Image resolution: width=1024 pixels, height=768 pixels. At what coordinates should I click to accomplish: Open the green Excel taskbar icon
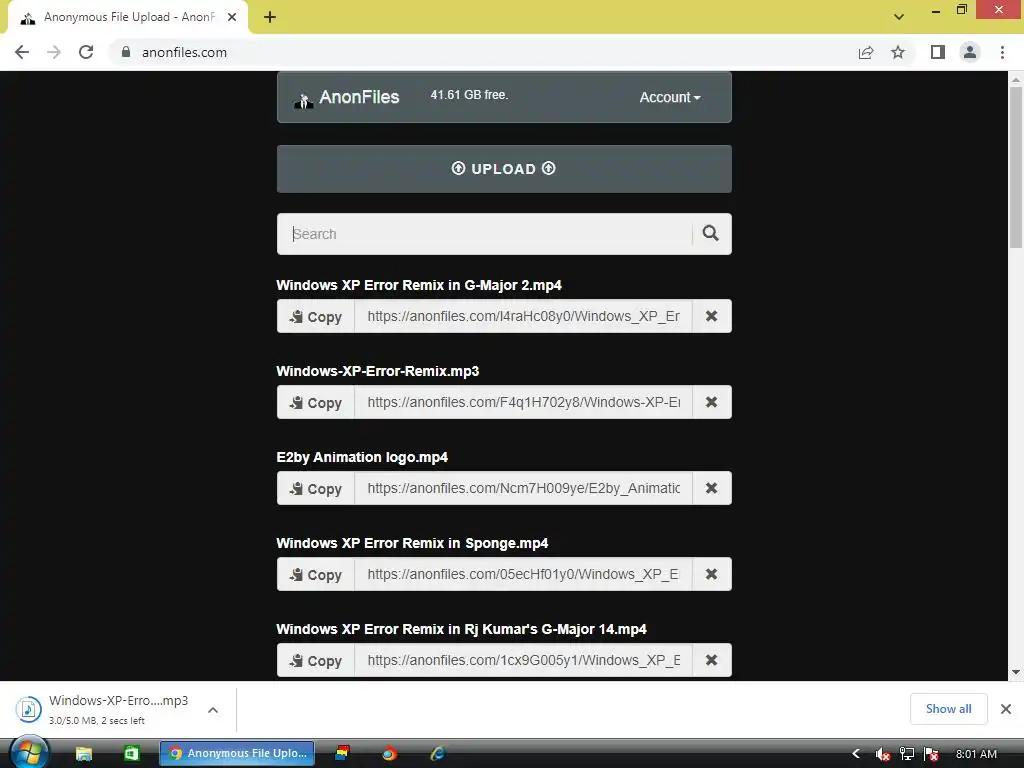click(132, 754)
